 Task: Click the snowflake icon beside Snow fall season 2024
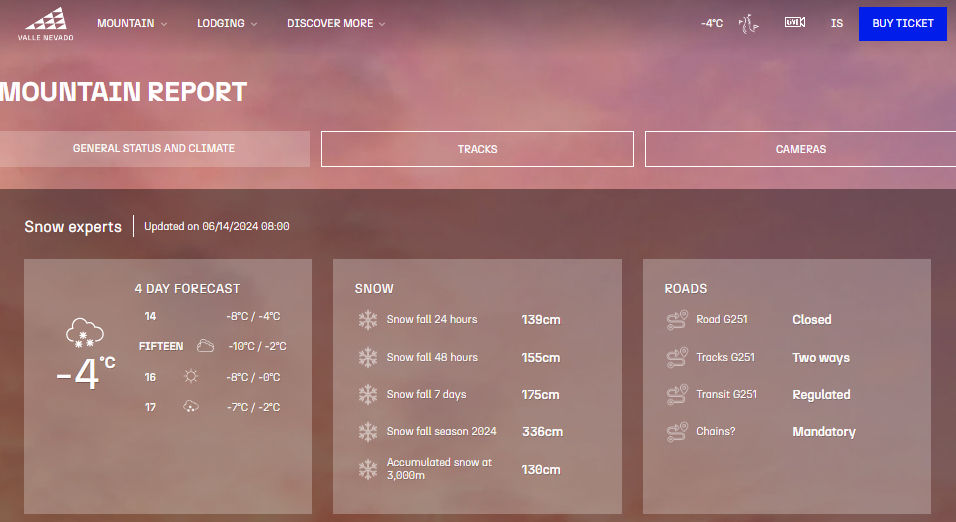(x=368, y=432)
